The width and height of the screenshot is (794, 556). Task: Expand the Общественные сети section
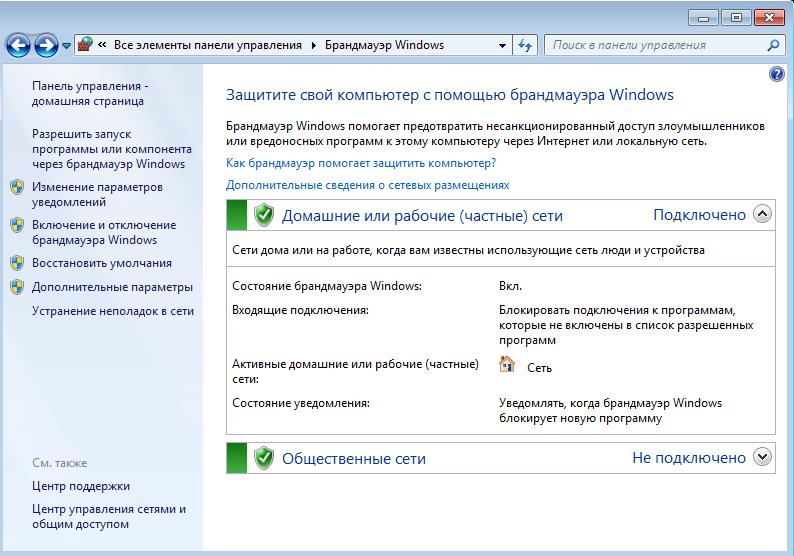[x=762, y=457]
